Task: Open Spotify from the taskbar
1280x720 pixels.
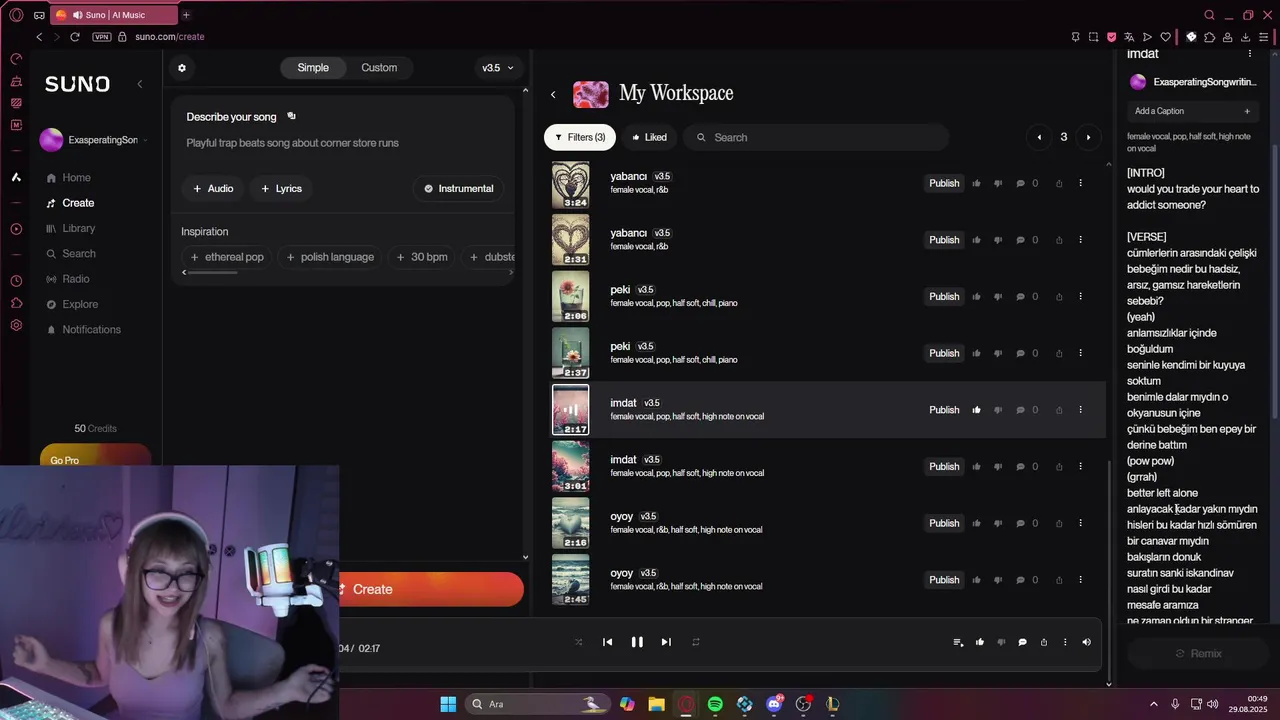Action: [x=715, y=704]
